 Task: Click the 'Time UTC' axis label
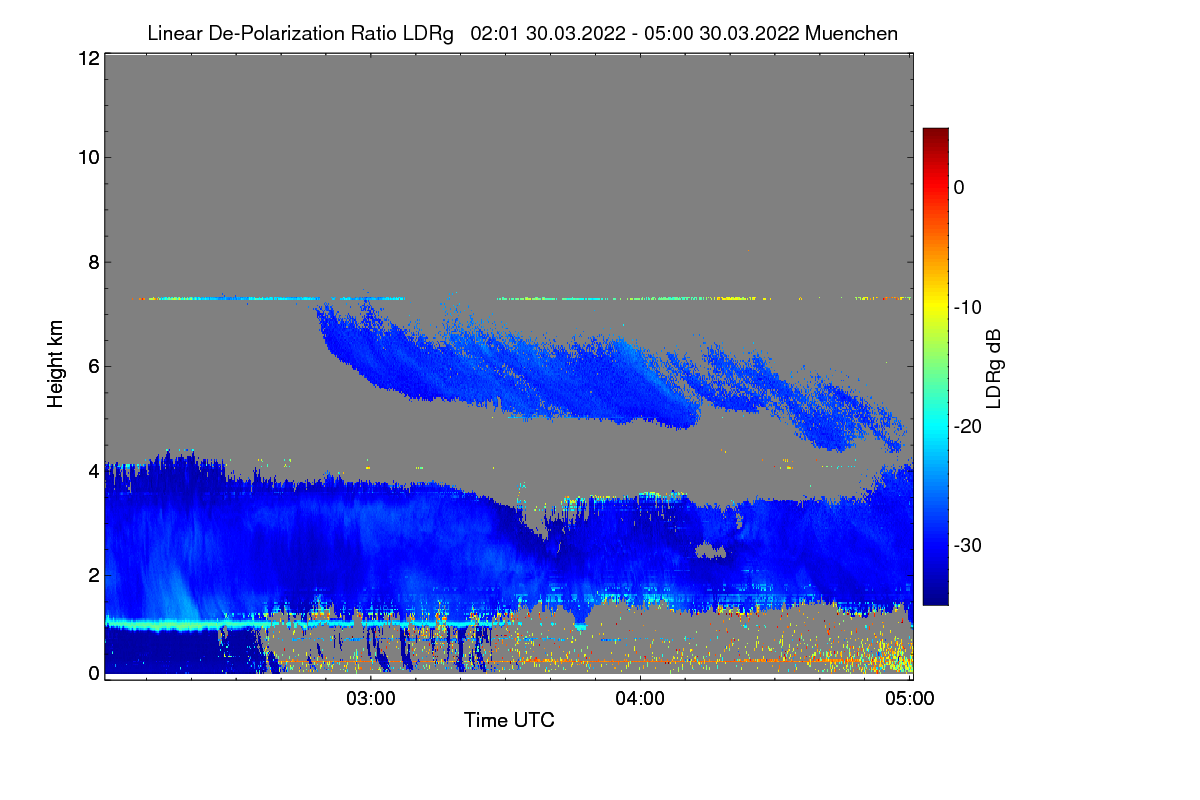(x=509, y=720)
